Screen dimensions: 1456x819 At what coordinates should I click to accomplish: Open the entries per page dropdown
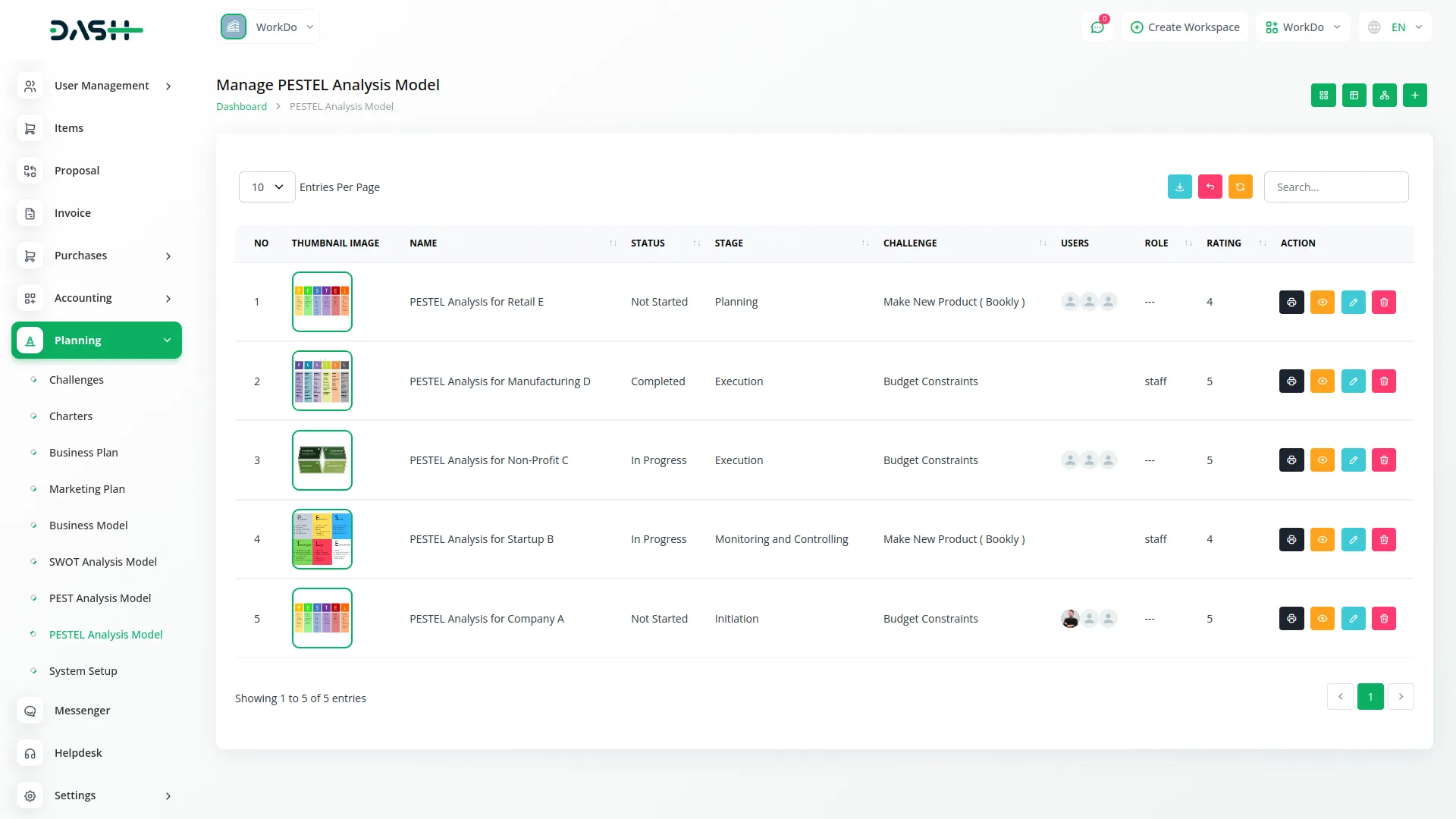tap(267, 187)
